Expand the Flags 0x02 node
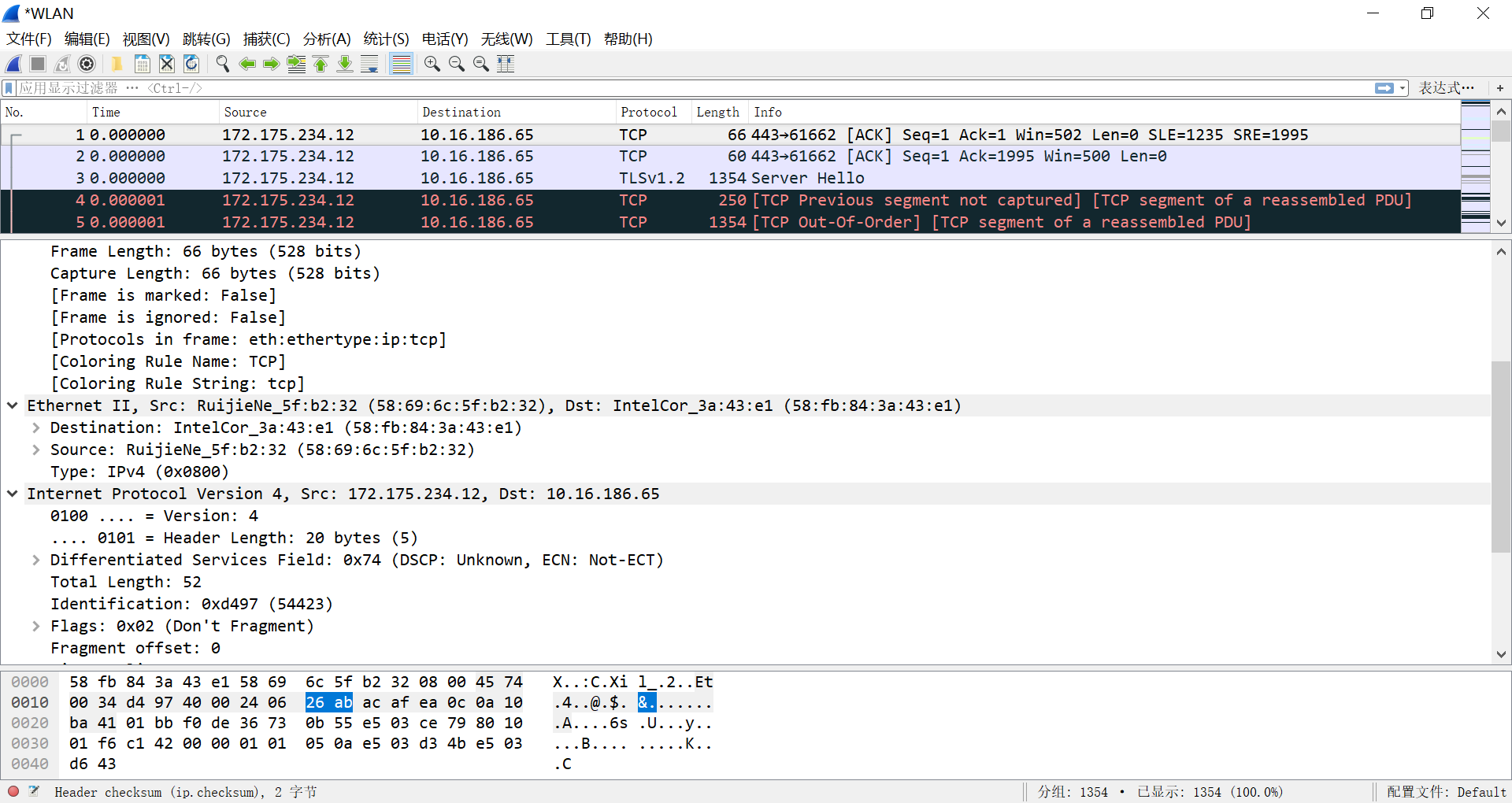Image resolution: width=1512 pixels, height=803 pixels. [36, 626]
